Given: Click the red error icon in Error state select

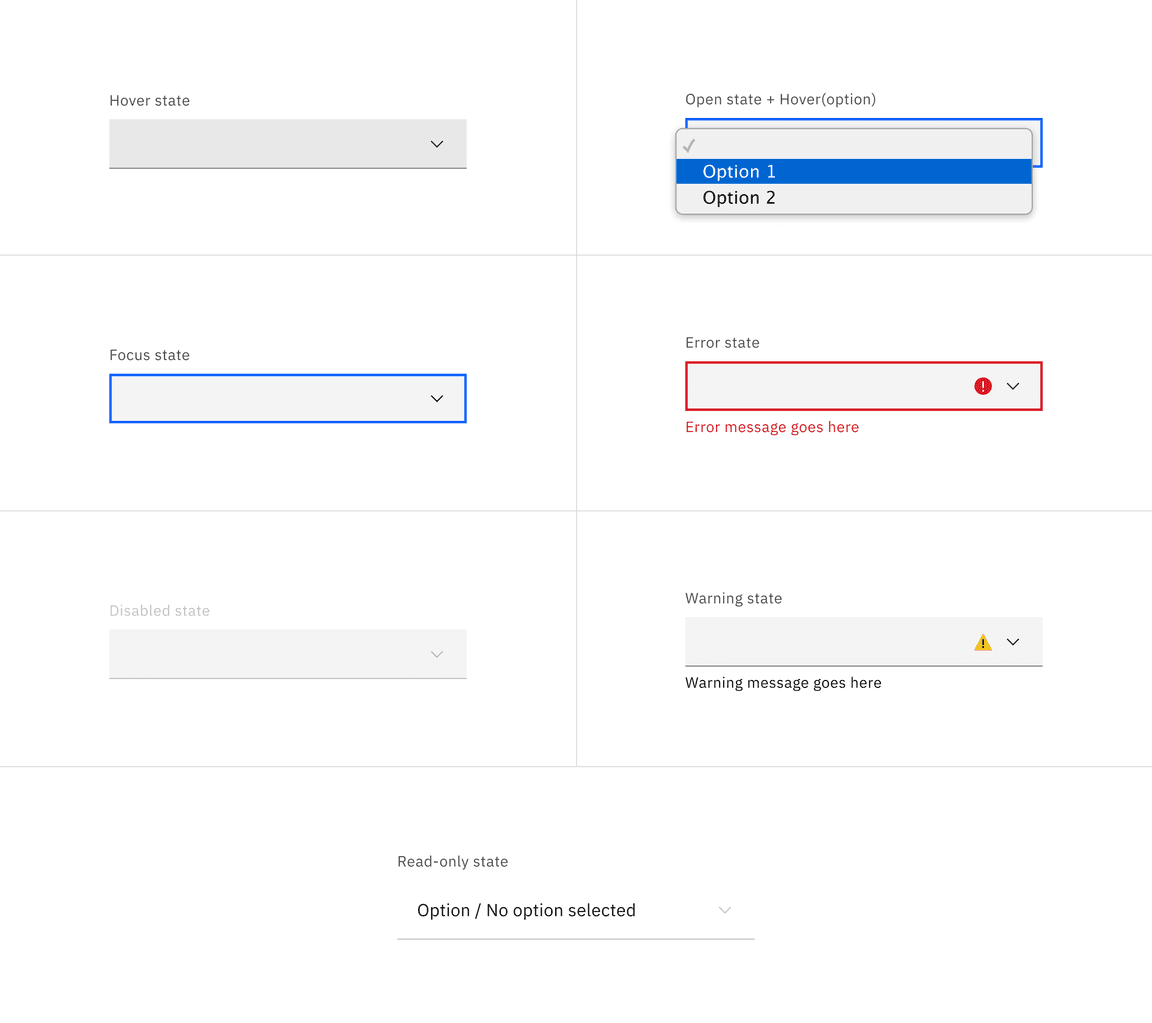Looking at the screenshot, I should point(983,386).
